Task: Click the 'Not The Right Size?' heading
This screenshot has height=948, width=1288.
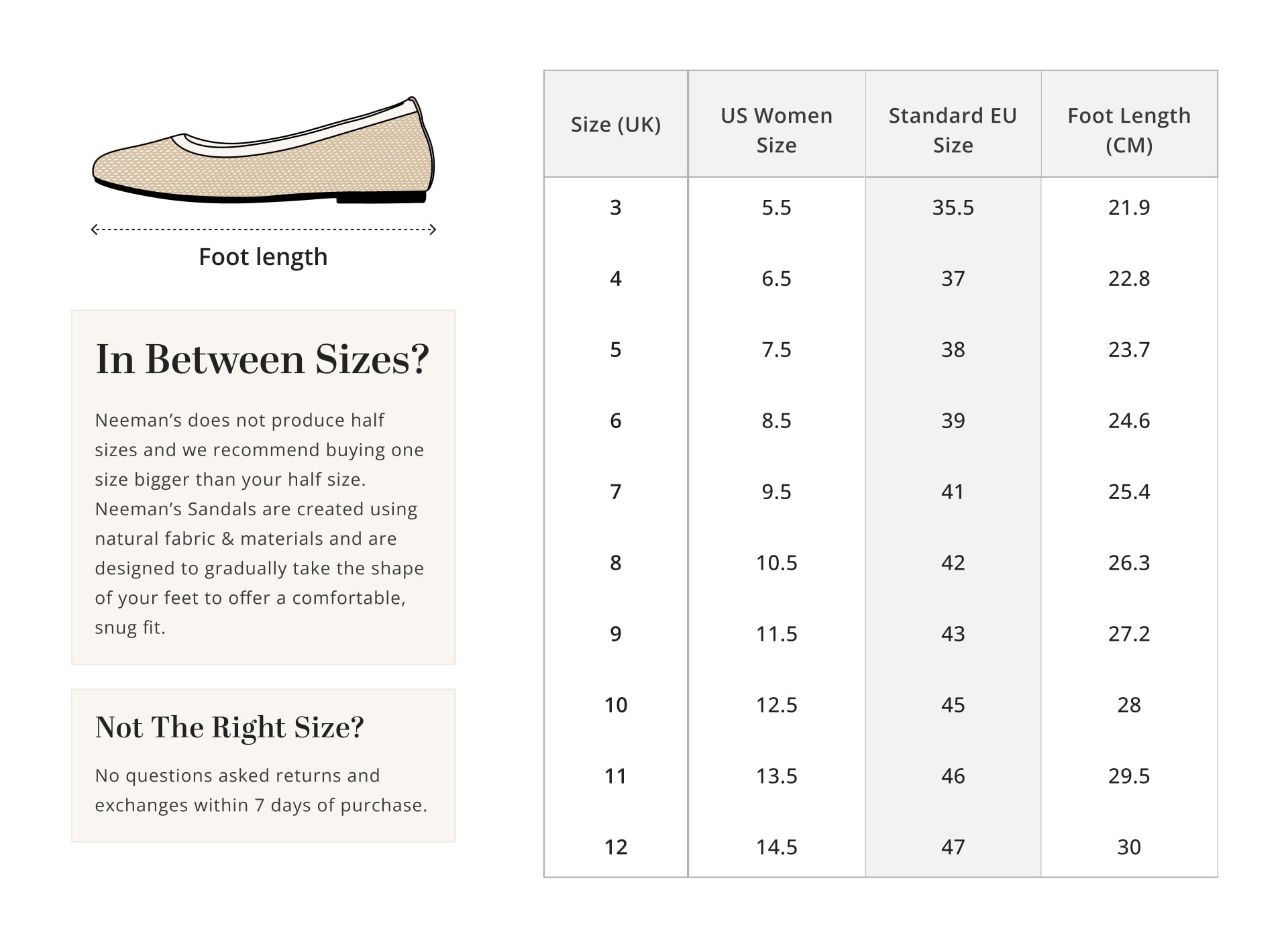Action: point(229,727)
